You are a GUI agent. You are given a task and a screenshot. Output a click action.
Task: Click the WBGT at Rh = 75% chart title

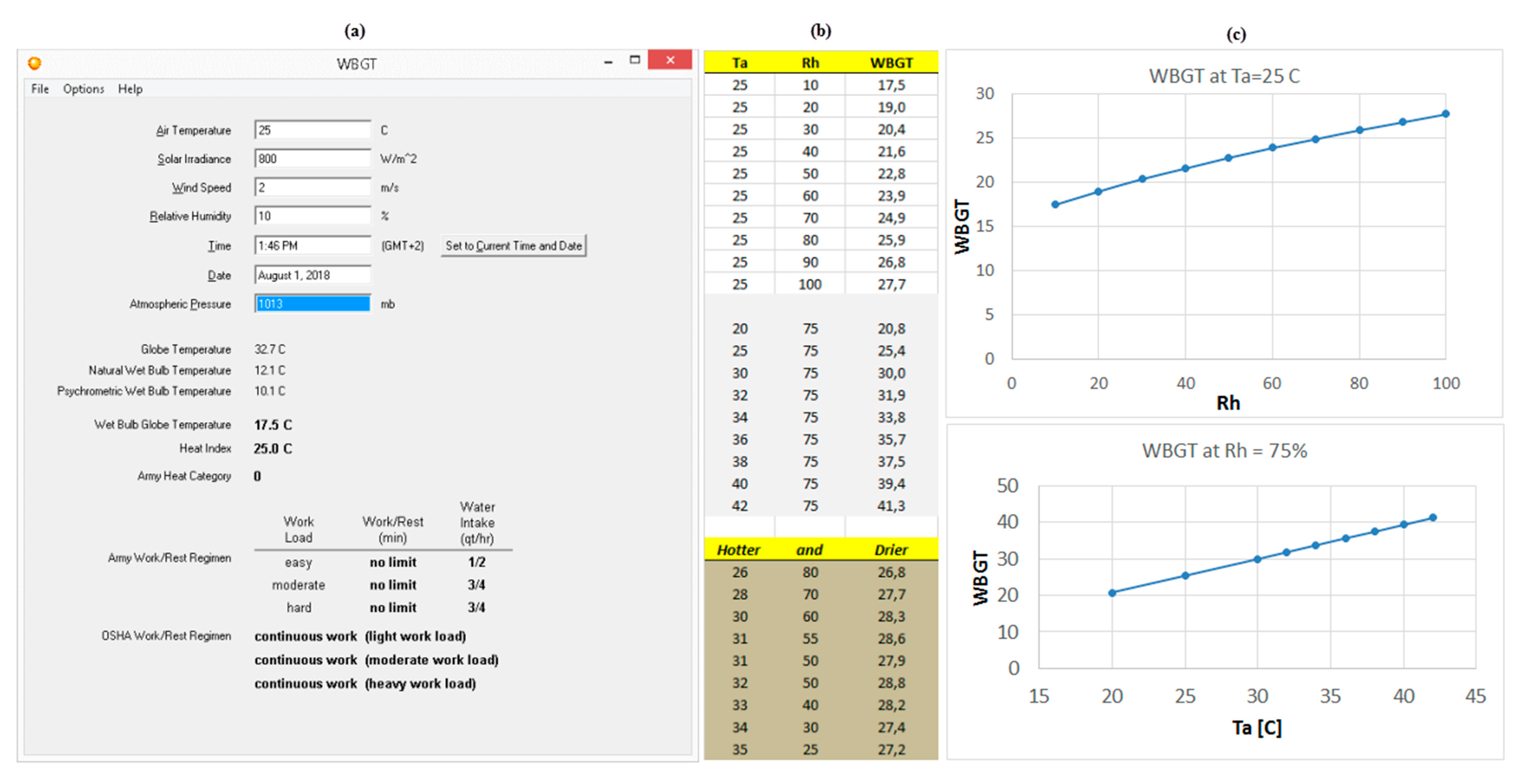1224,450
